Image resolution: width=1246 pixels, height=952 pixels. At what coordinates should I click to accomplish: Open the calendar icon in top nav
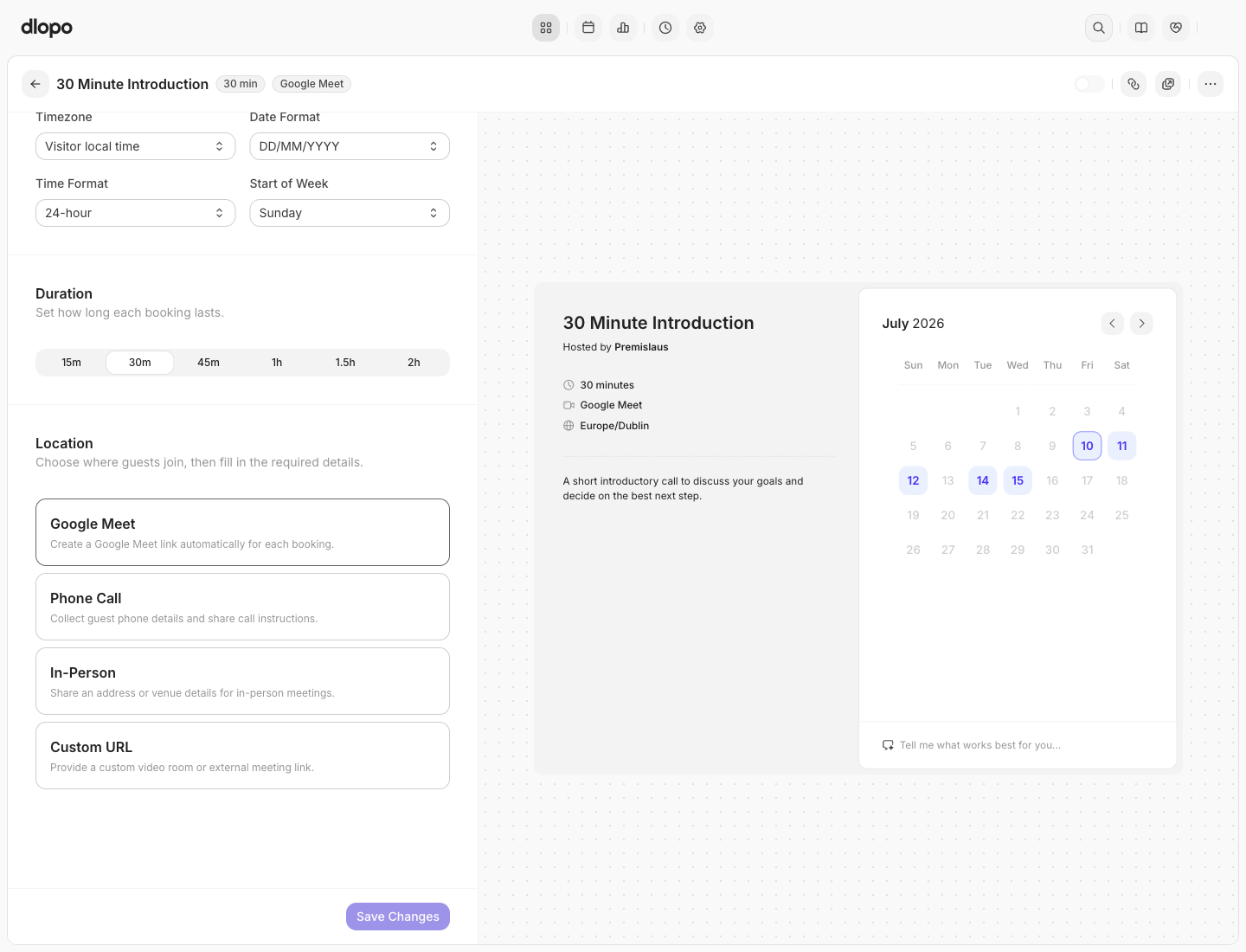coord(588,28)
